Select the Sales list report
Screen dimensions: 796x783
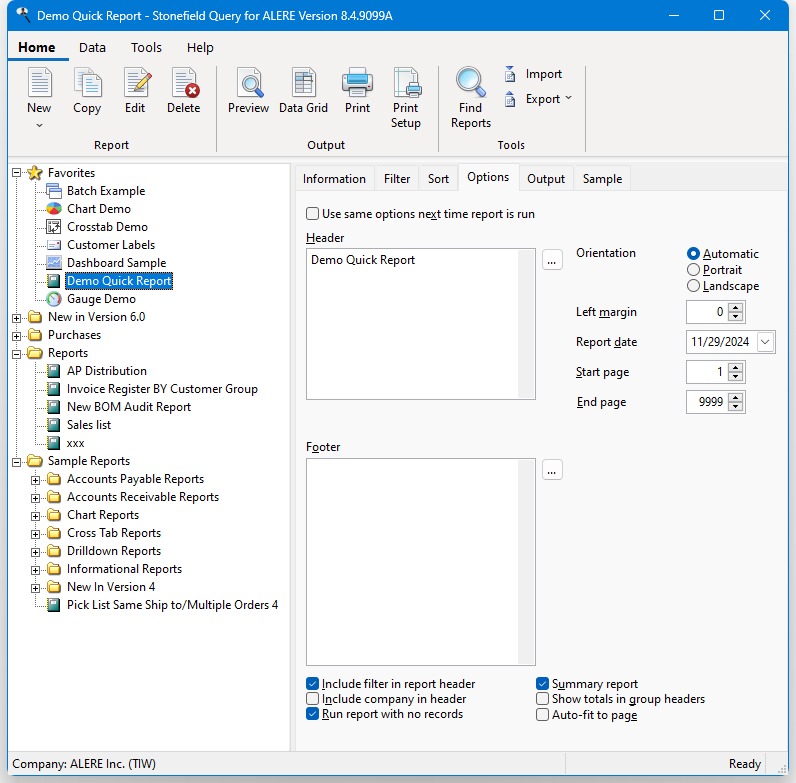pyautogui.click(x=89, y=425)
